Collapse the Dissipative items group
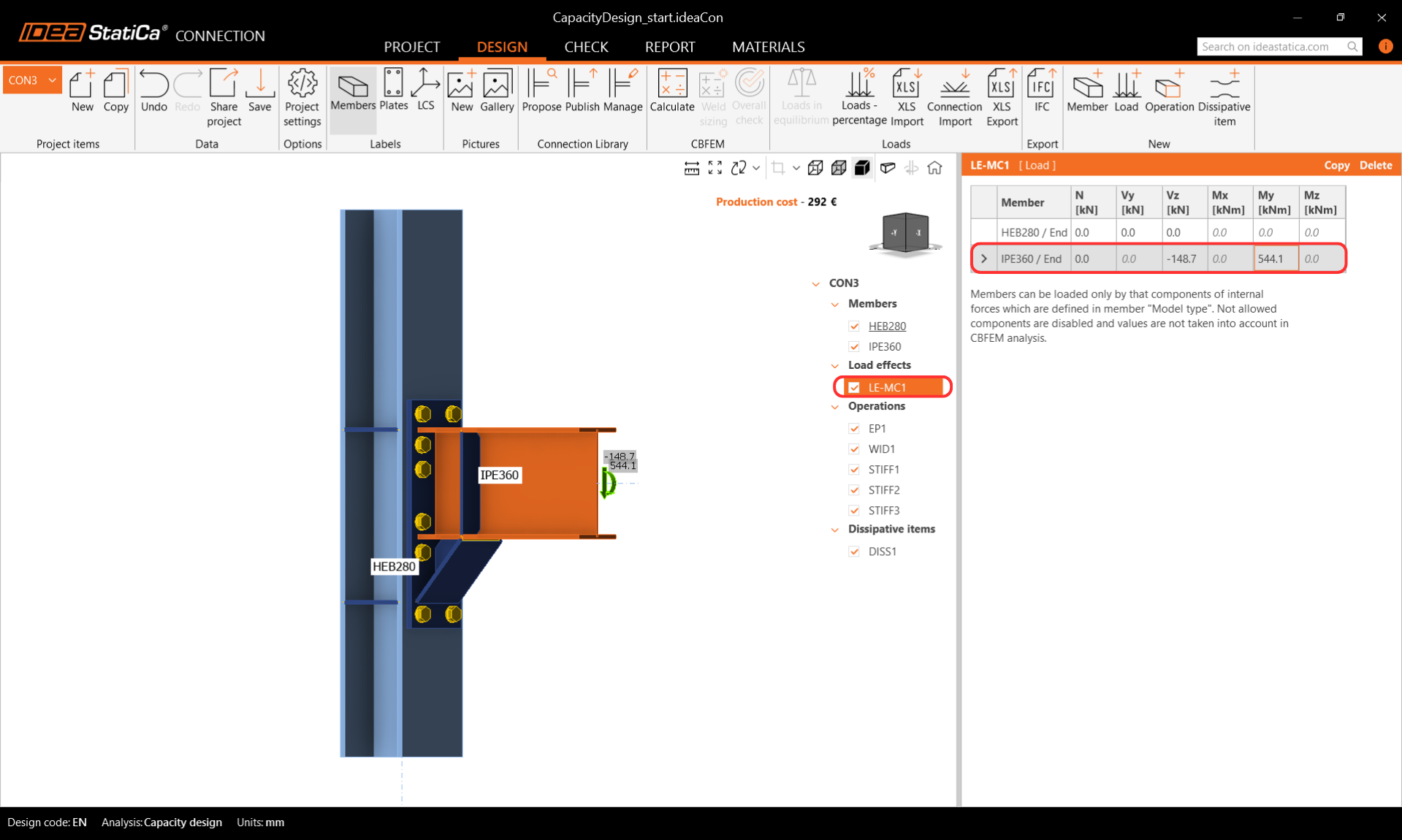1402x840 pixels. 835,530
